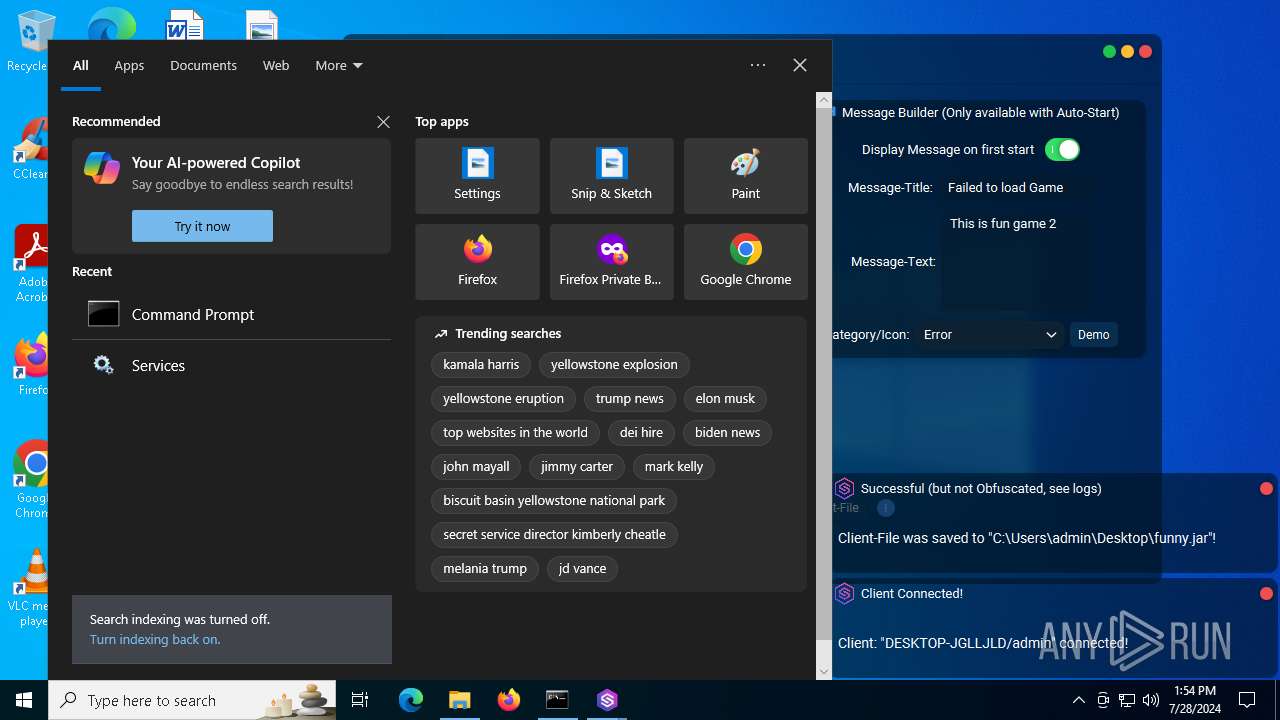Viewport: 1280px width, 720px height.
Task: Switch to Command Prompt taskbar icon
Action: 557,700
